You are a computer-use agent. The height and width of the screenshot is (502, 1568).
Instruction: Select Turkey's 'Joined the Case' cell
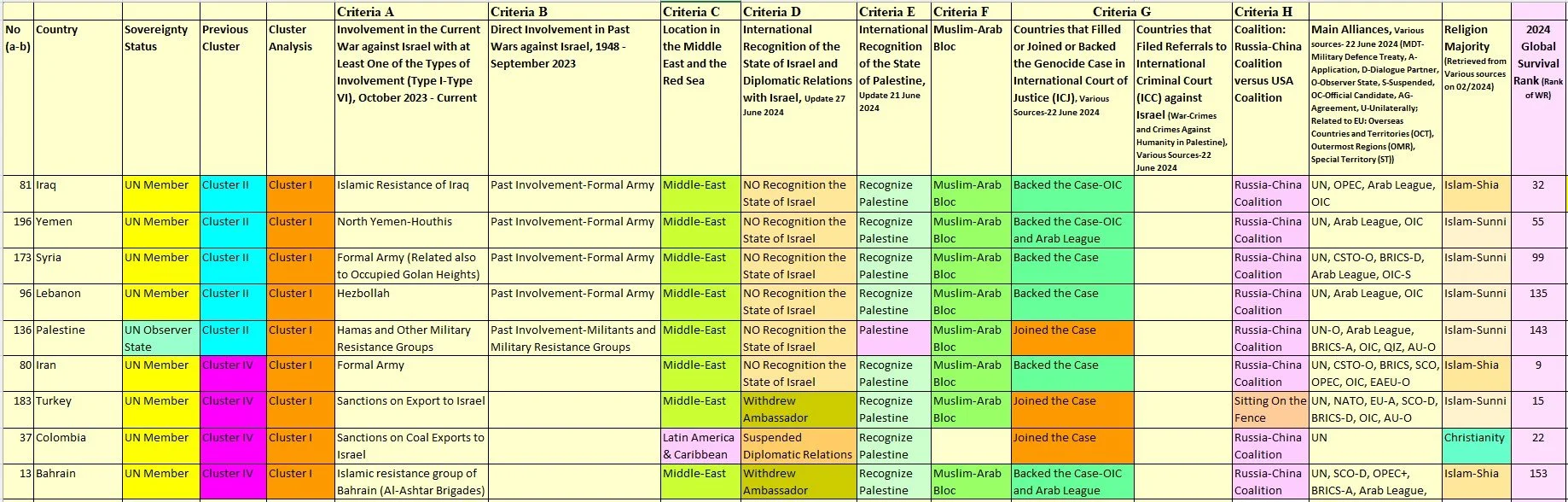pos(1072,410)
